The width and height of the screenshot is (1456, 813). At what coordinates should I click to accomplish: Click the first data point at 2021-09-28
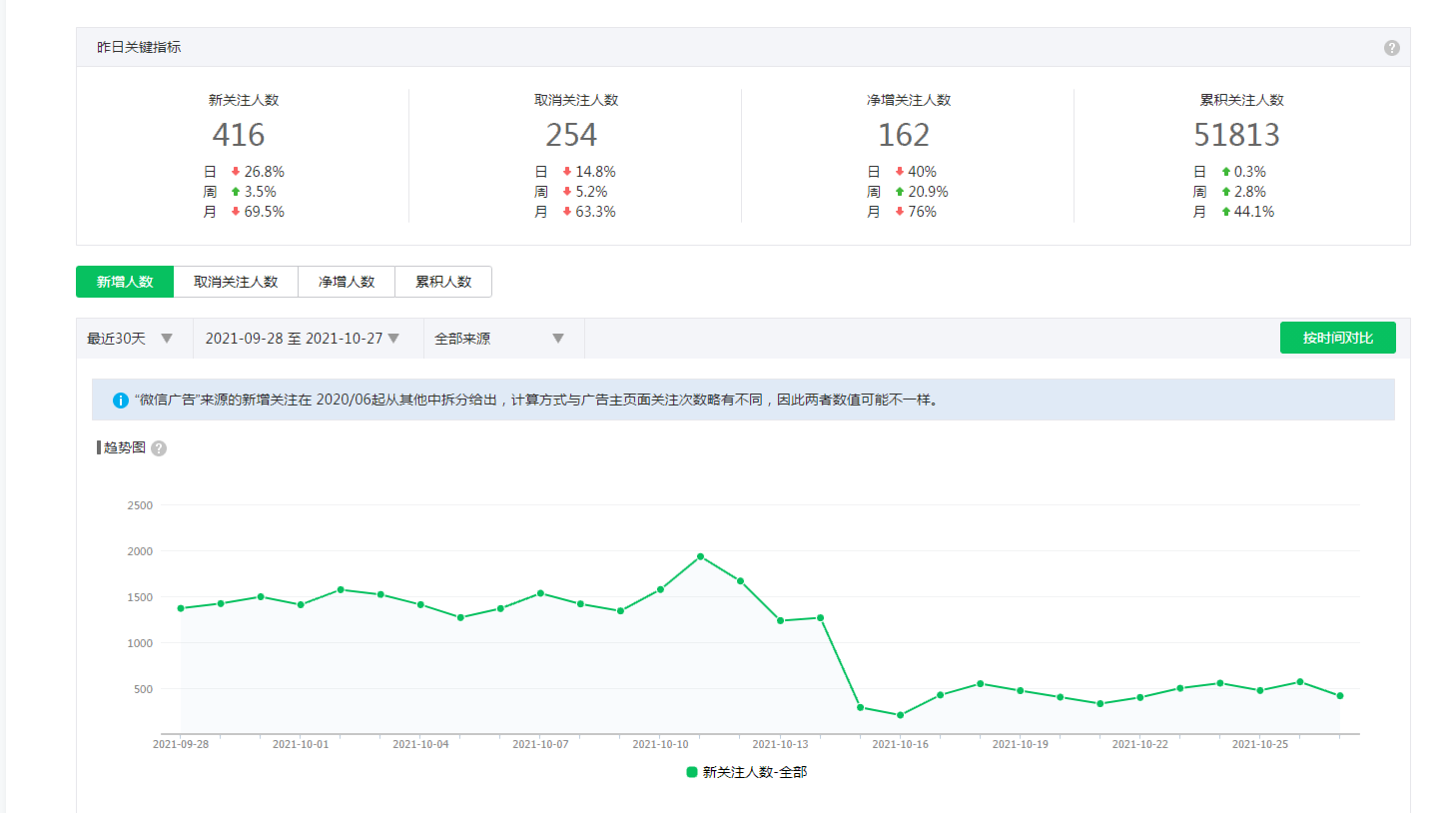[x=181, y=608]
